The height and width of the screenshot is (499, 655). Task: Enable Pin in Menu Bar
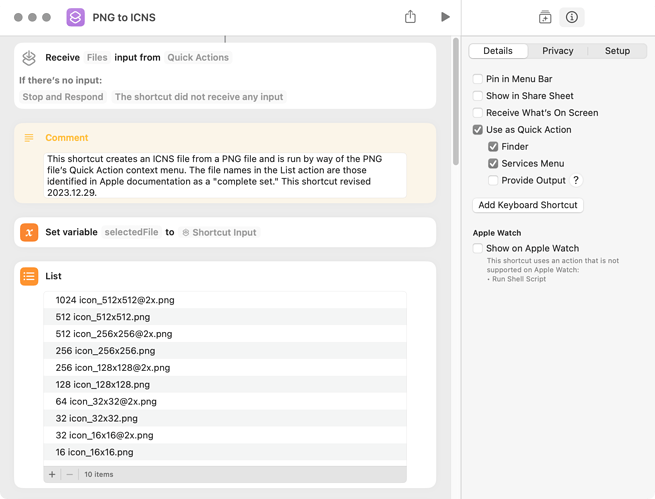[x=478, y=79]
